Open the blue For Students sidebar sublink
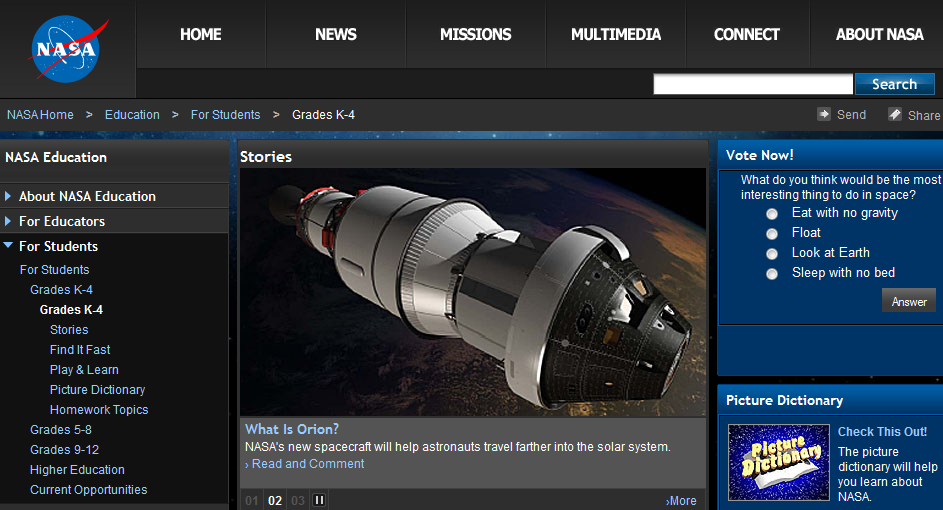The image size is (943, 510). pyautogui.click(x=54, y=269)
